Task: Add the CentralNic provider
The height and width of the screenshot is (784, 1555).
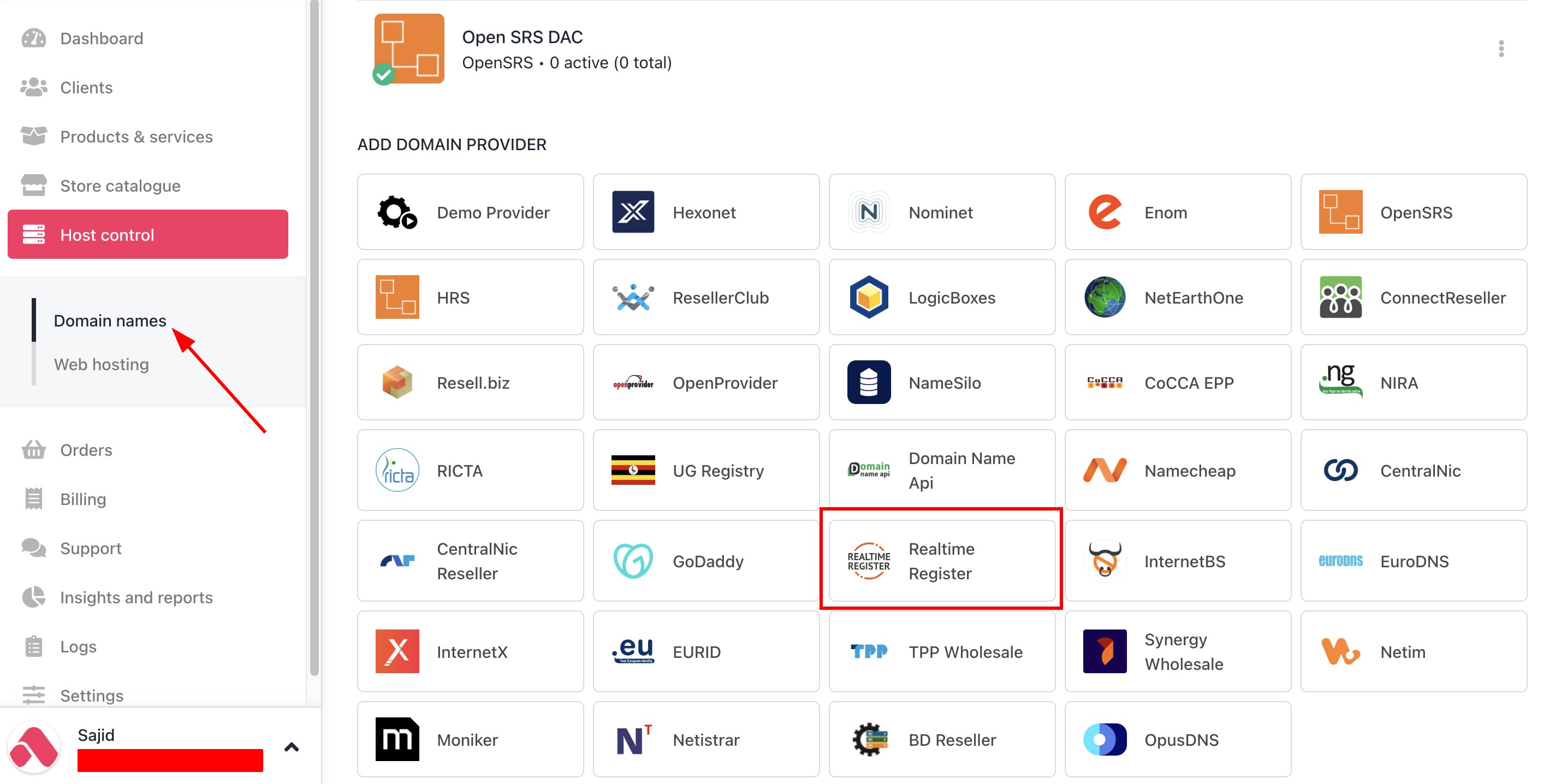Action: click(1414, 470)
